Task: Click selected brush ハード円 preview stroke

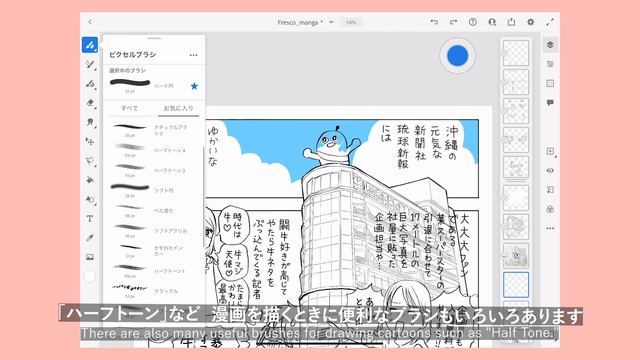Action: click(x=130, y=83)
